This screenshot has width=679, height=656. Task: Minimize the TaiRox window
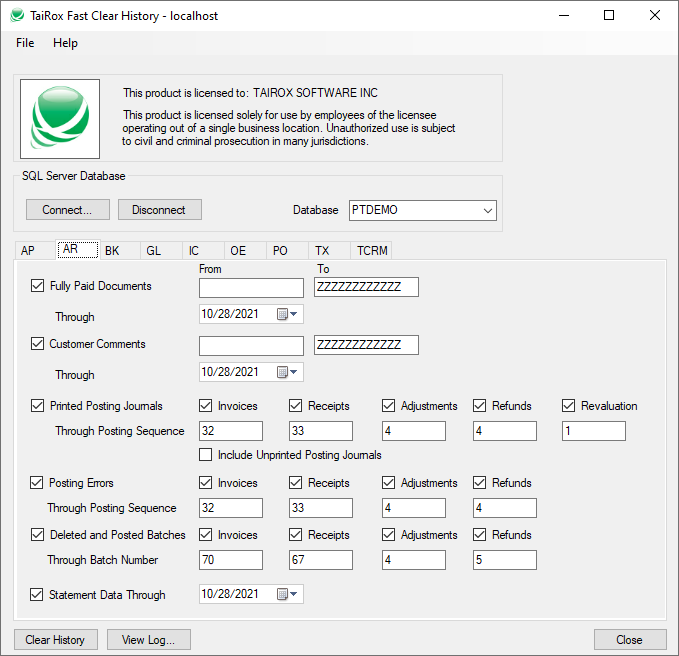click(x=564, y=16)
